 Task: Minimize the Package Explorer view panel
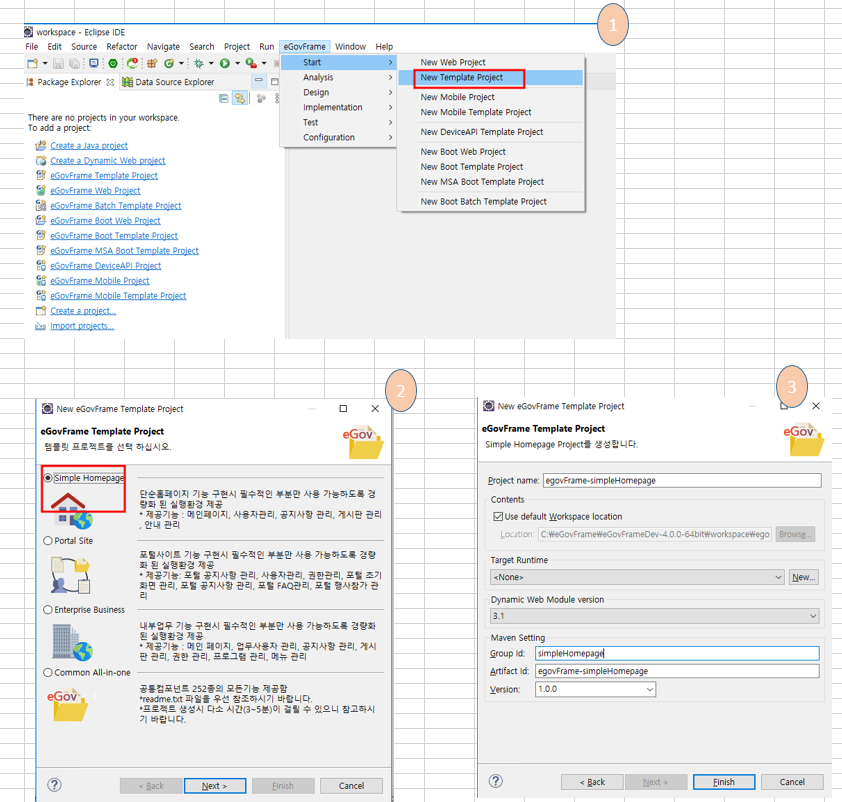point(259,81)
